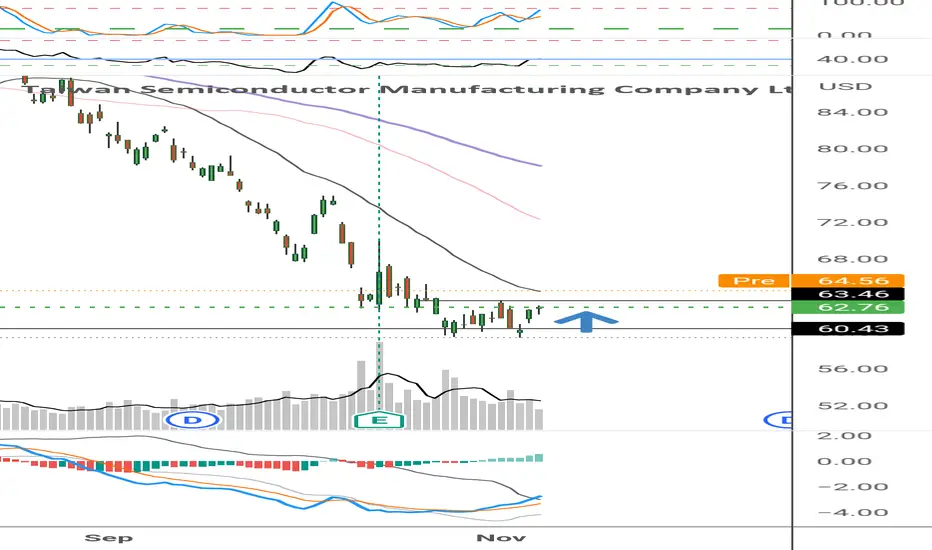Select the 64.56 pre-market price tag
The width and height of the screenshot is (932, 550).
click(848, 281)
